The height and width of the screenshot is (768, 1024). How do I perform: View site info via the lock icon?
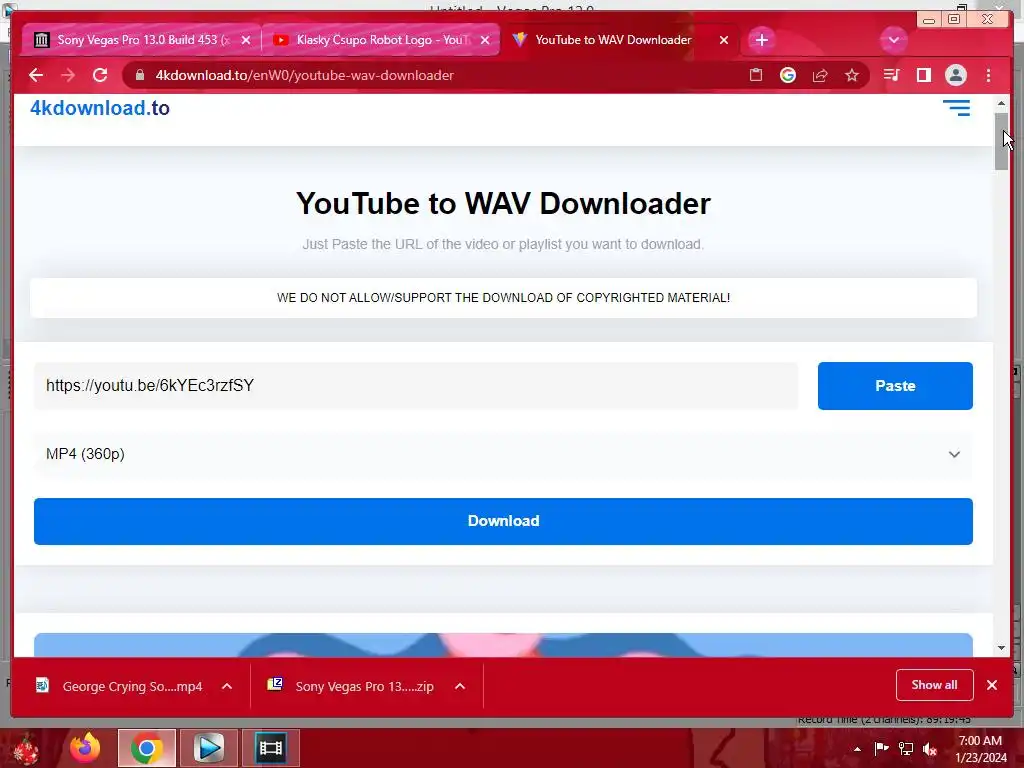click(x=139, y=75)
